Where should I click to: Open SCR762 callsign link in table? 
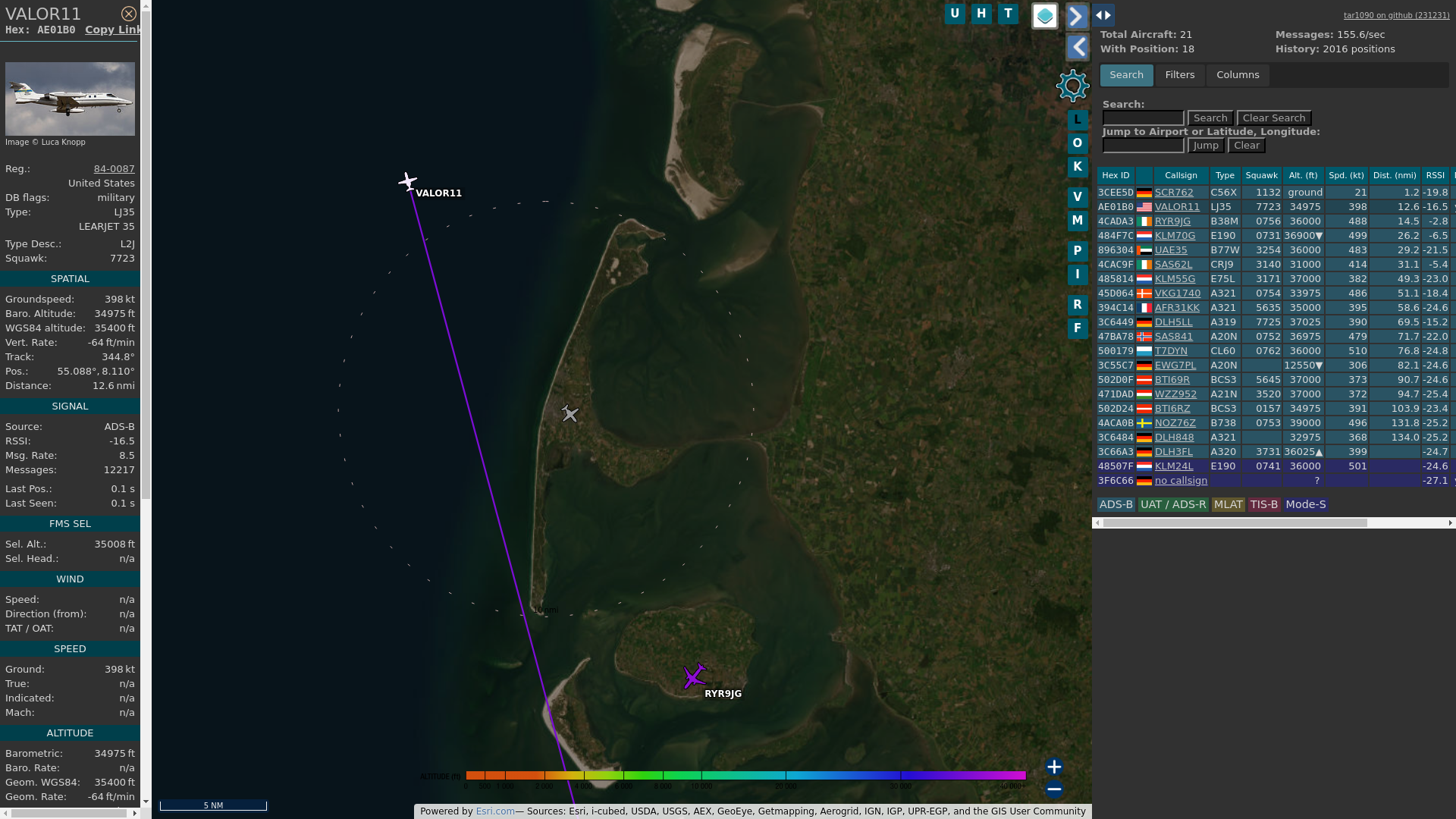1174,193
